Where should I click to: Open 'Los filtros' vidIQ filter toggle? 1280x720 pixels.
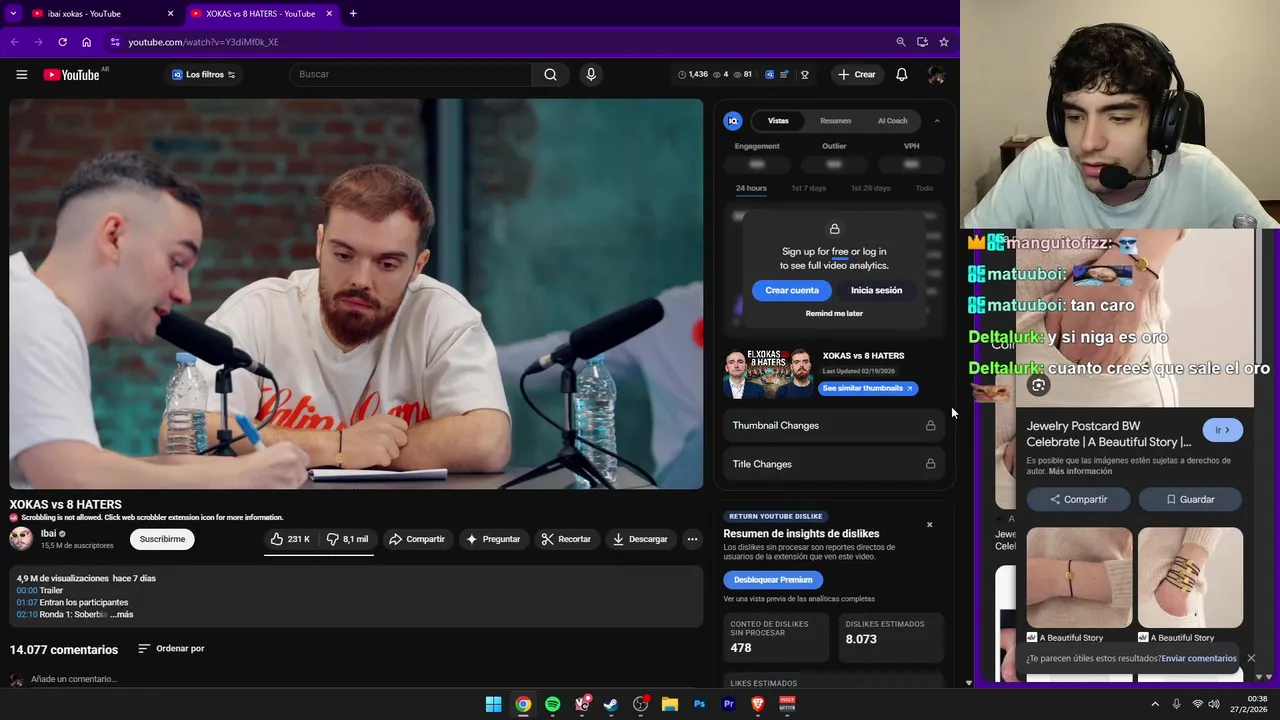[203, 74]
